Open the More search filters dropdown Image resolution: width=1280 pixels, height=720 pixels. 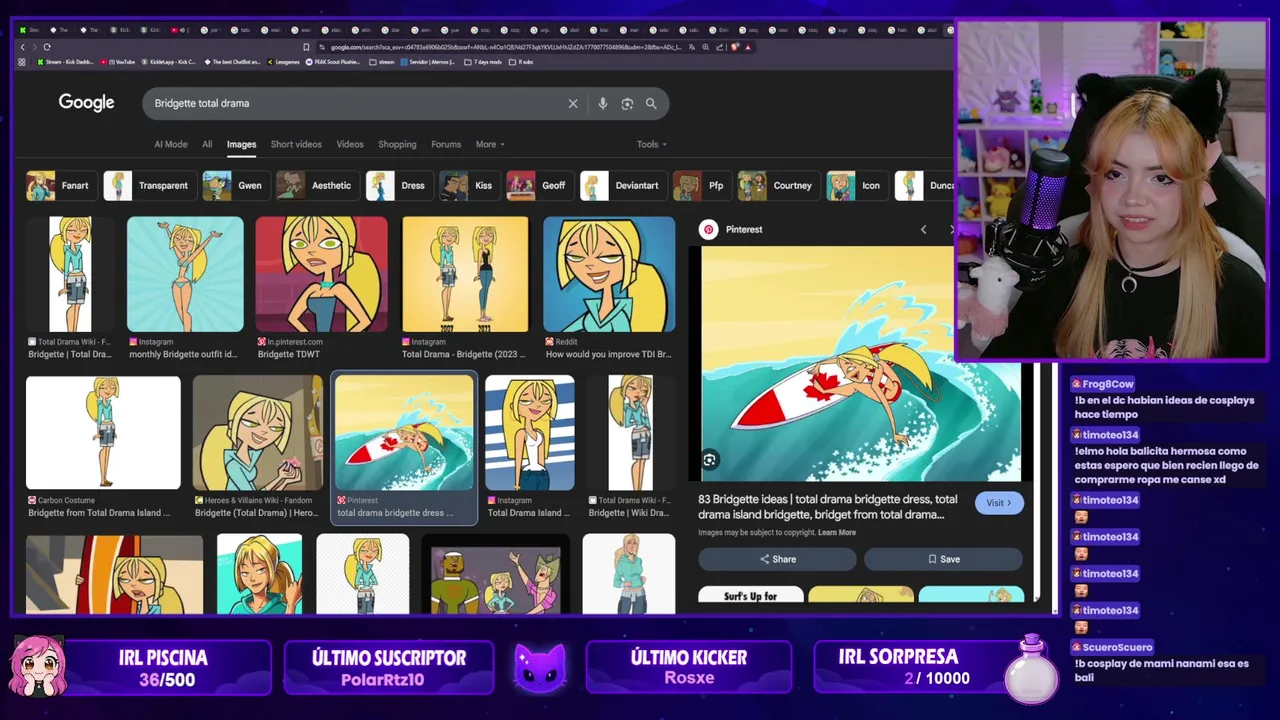(490, 144)
